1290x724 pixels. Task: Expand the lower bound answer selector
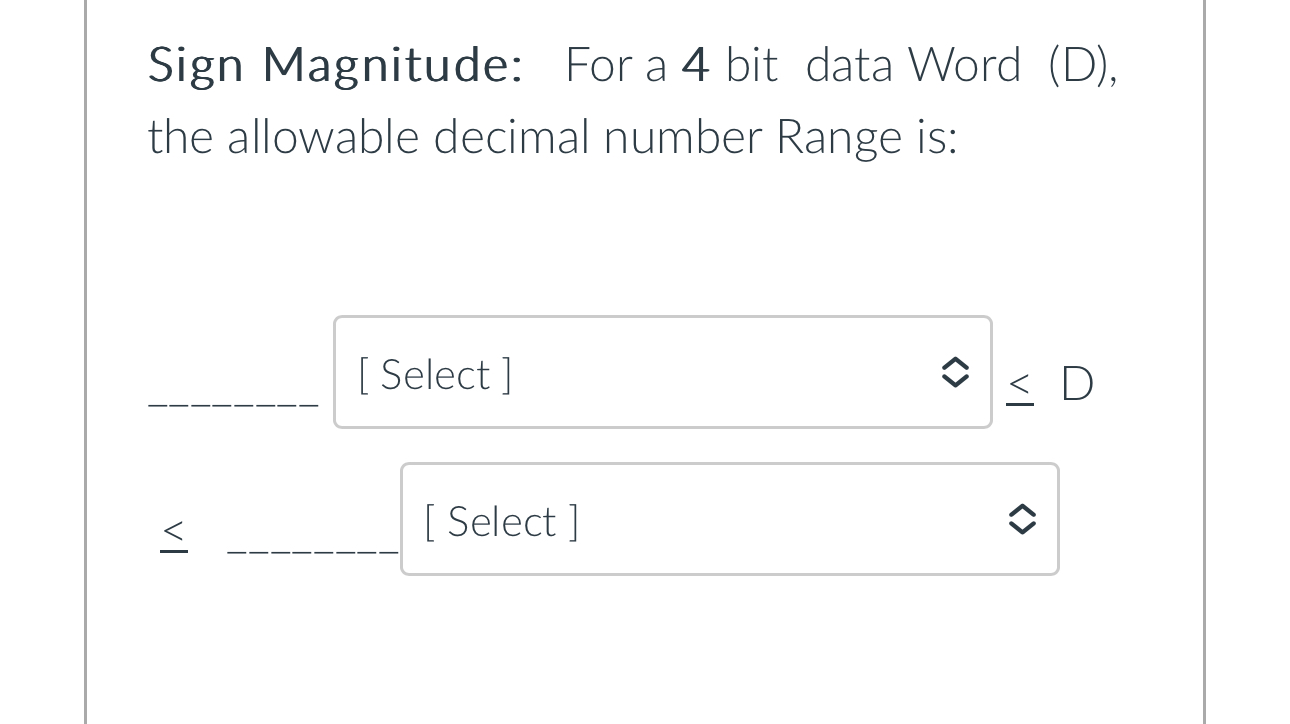click(x=729, y=519)
